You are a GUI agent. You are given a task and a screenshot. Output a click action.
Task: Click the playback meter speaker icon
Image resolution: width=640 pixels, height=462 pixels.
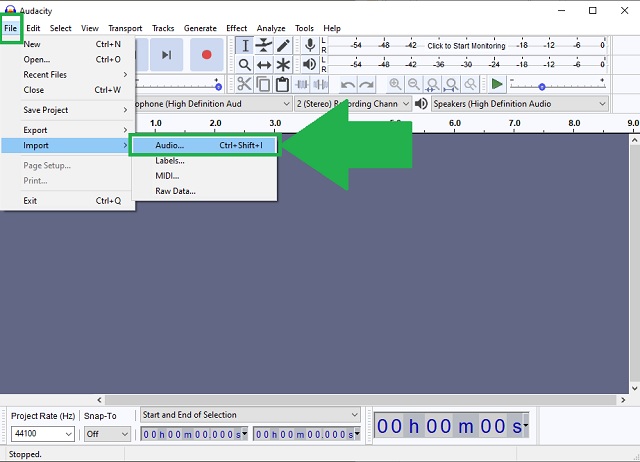point(310,64)
